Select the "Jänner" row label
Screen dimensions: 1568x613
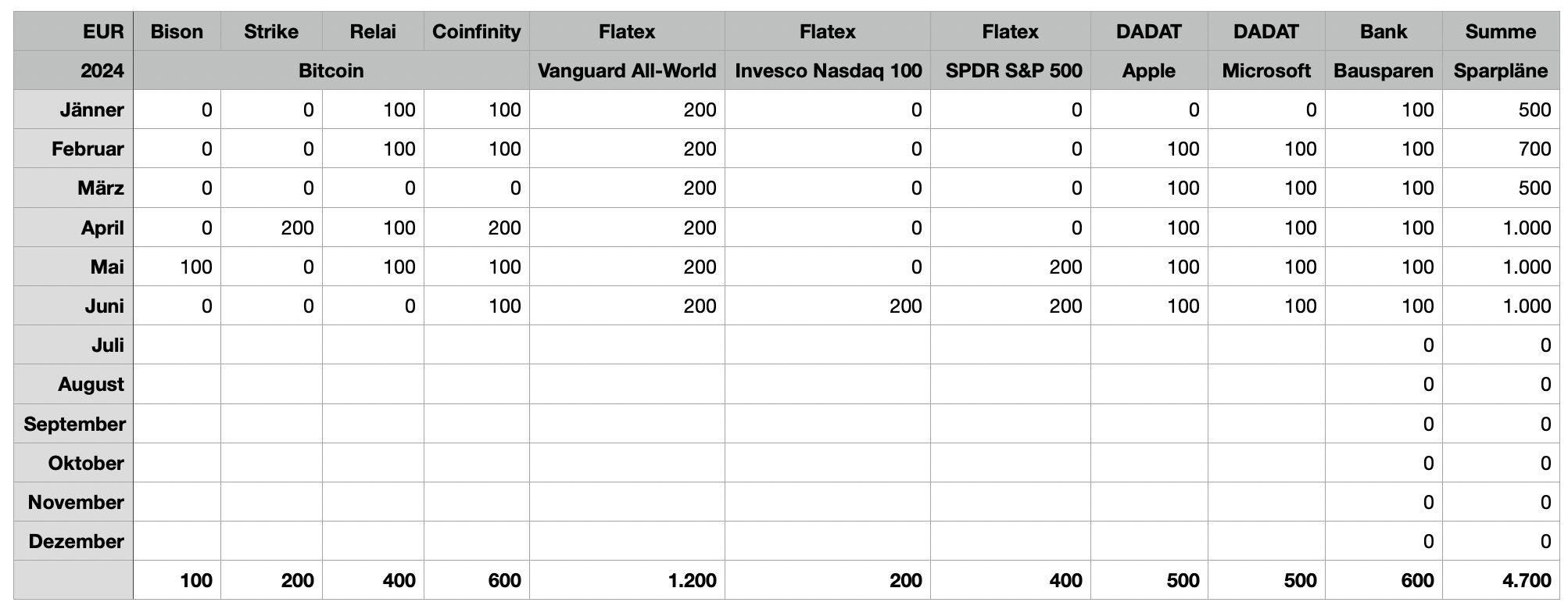[x=91, y=109]
